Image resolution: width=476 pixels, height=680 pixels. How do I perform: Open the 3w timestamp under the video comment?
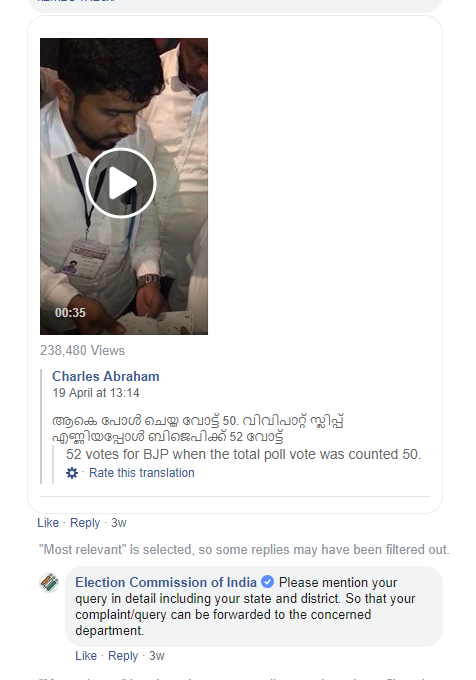pos(119,523)
